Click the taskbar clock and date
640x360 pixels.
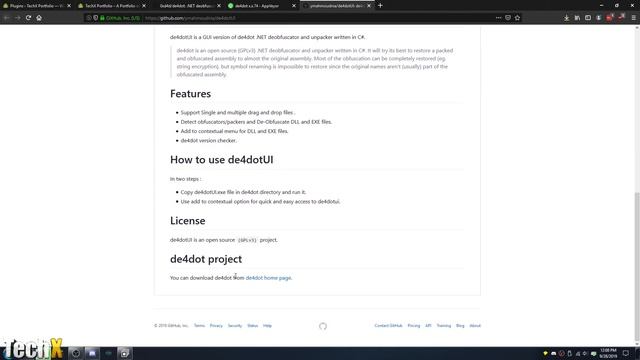[608, 353]
